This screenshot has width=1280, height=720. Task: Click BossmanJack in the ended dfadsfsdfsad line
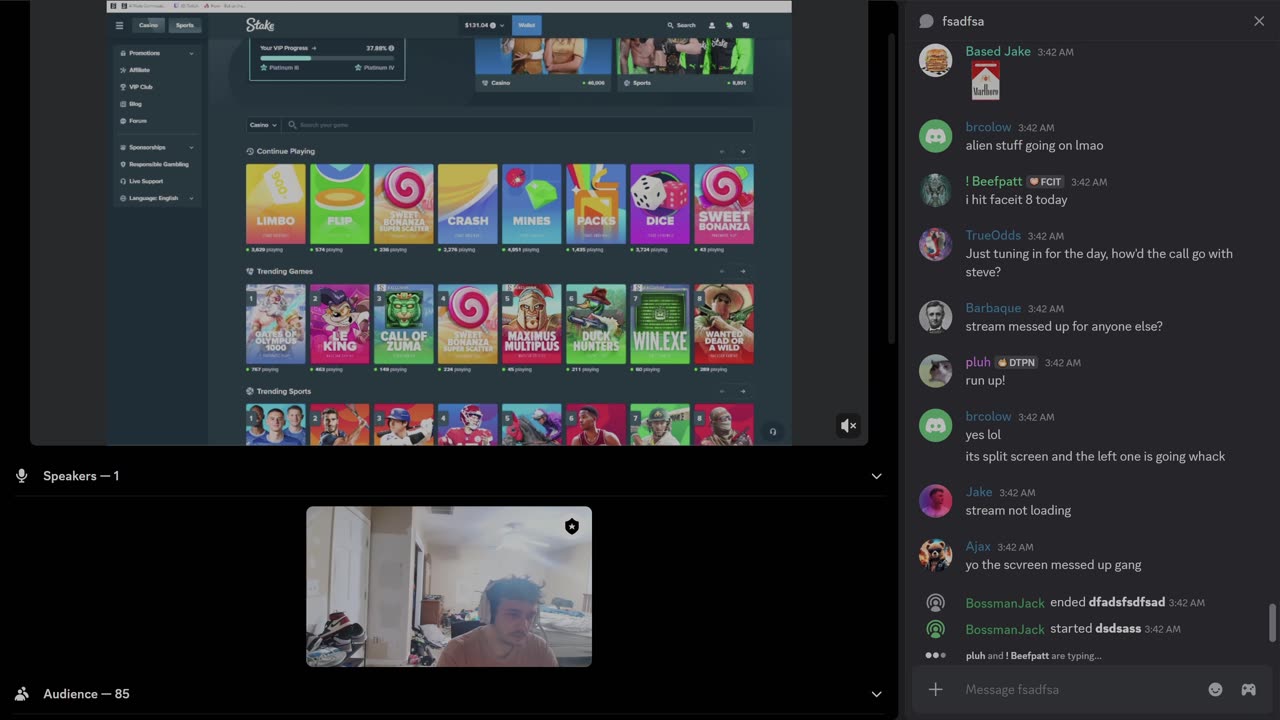point(1005,603)
